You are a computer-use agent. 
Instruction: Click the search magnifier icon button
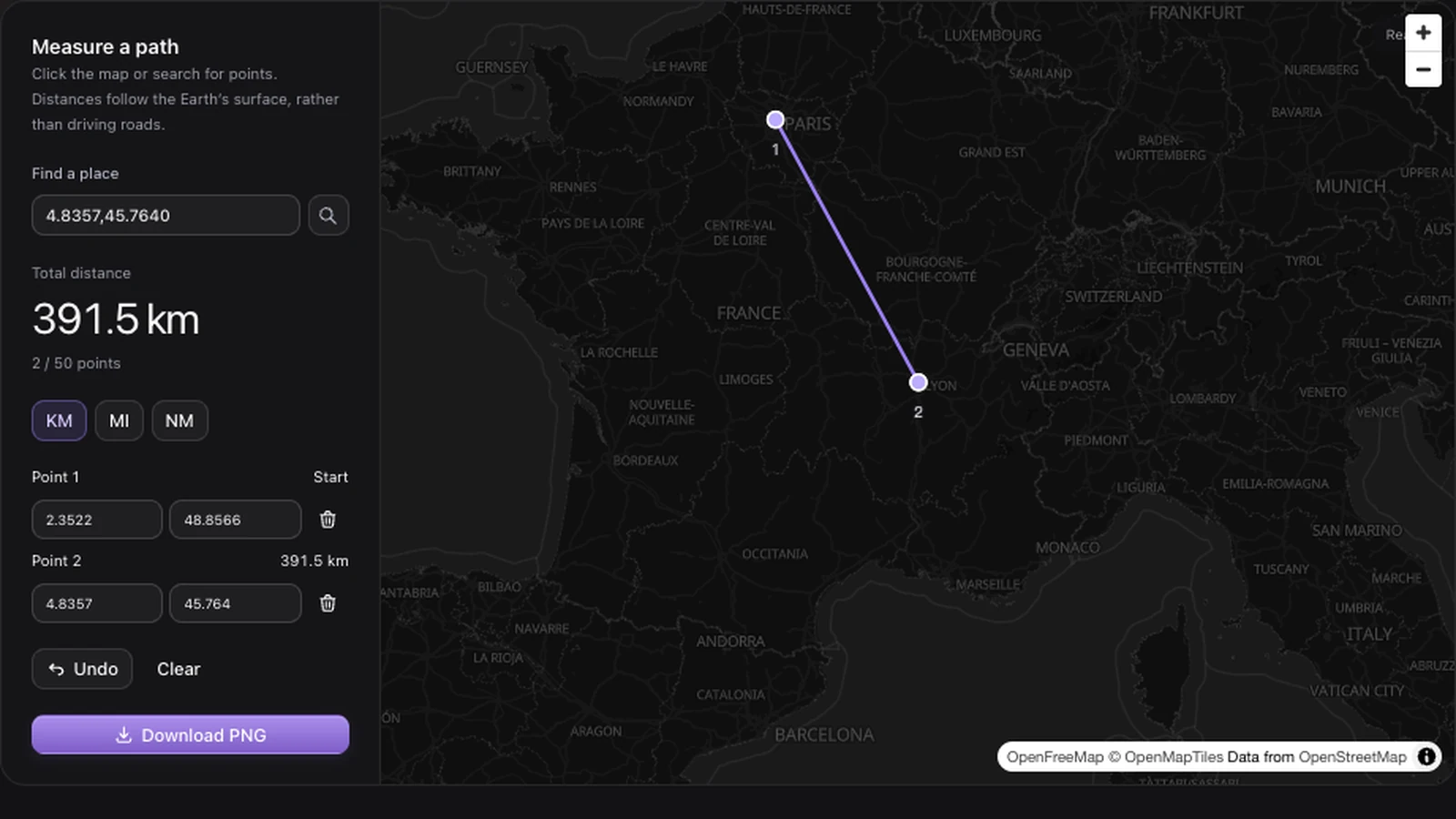pyautogui.click(x=328, y=216)
